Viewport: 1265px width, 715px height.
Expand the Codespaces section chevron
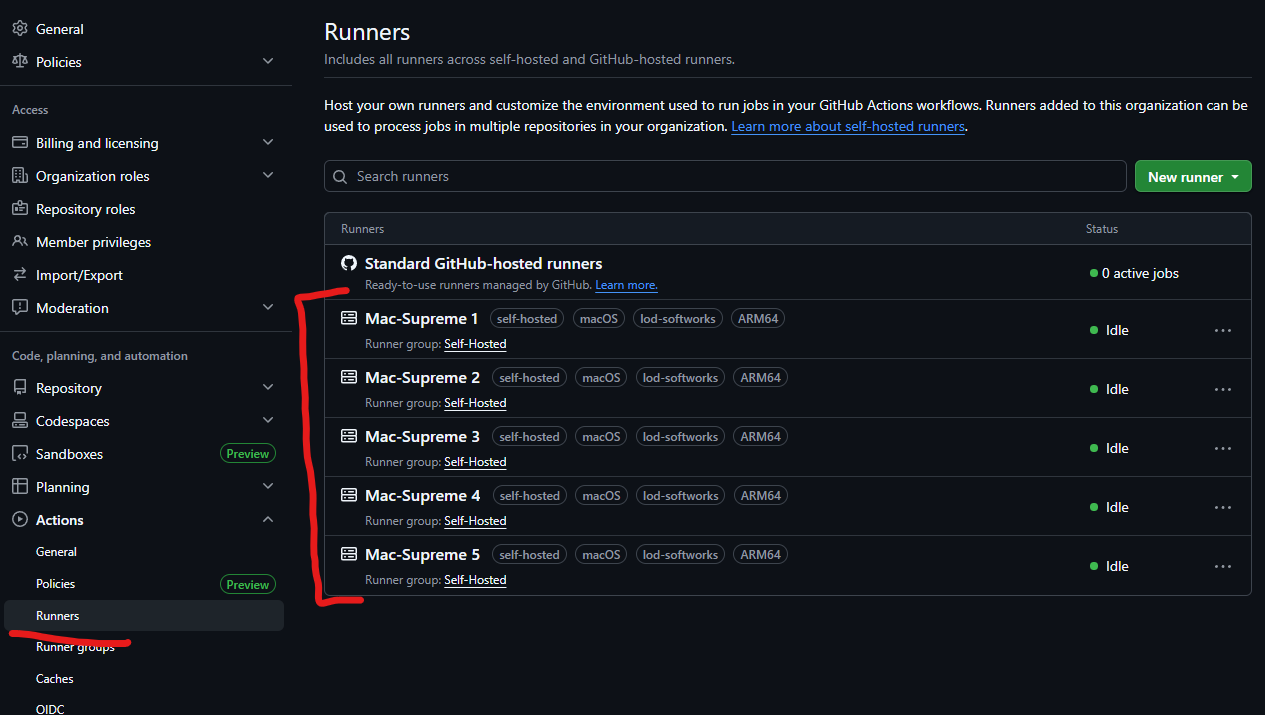pyautogui.click(x=268, y=421)
